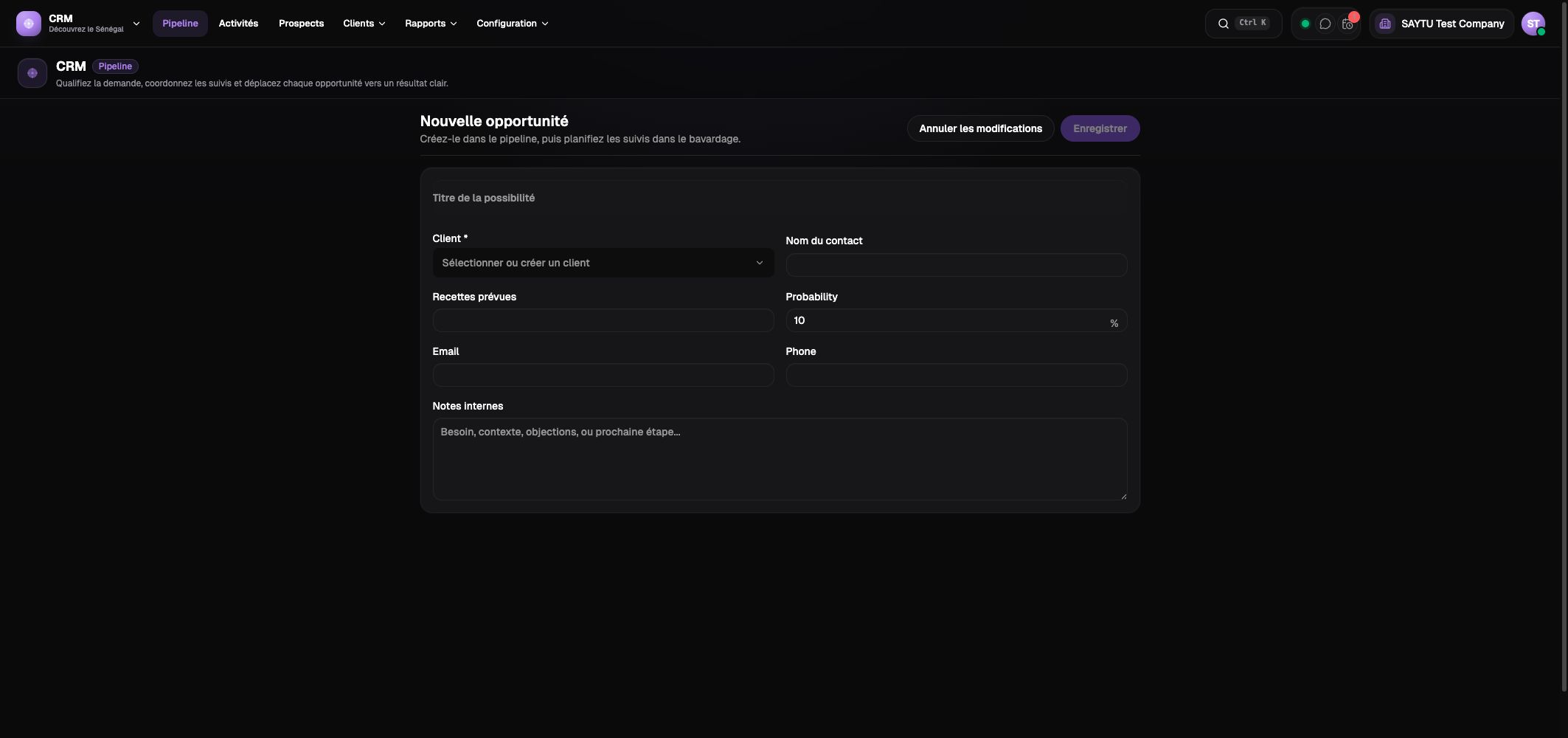
Task: Click the CRM pipeline header icon
Action: pos(32,73)
